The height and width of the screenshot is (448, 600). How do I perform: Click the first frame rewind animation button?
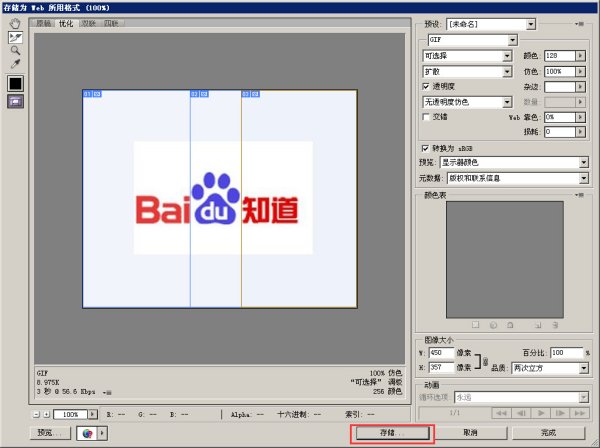[x=501, y=413]
